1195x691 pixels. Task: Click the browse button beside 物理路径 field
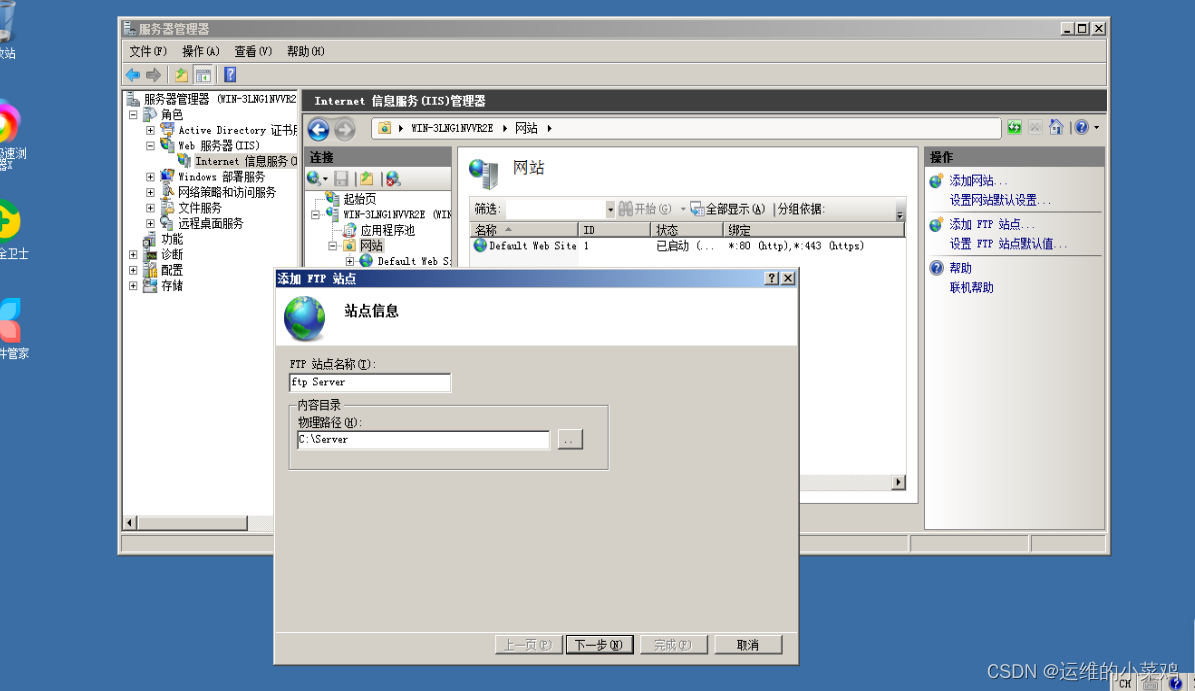tap(569, 439)
